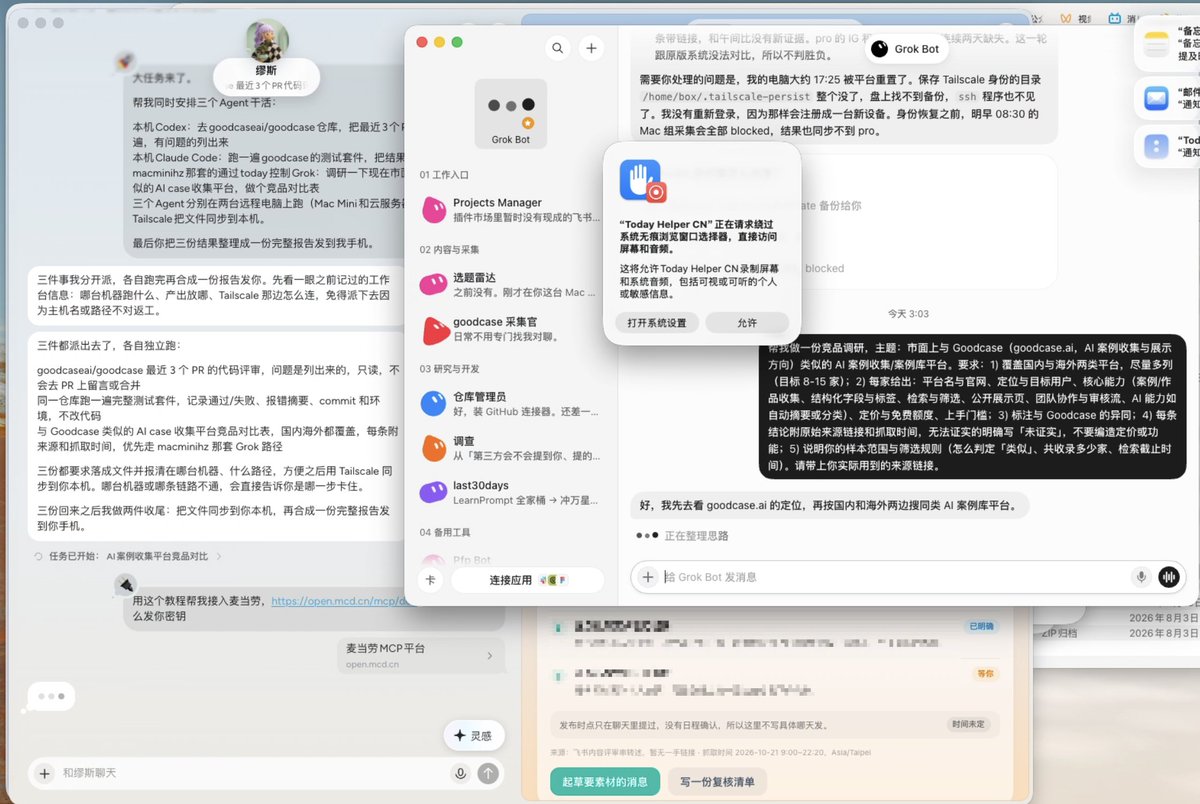Click the 今天 3:03 timestamp

908,314
